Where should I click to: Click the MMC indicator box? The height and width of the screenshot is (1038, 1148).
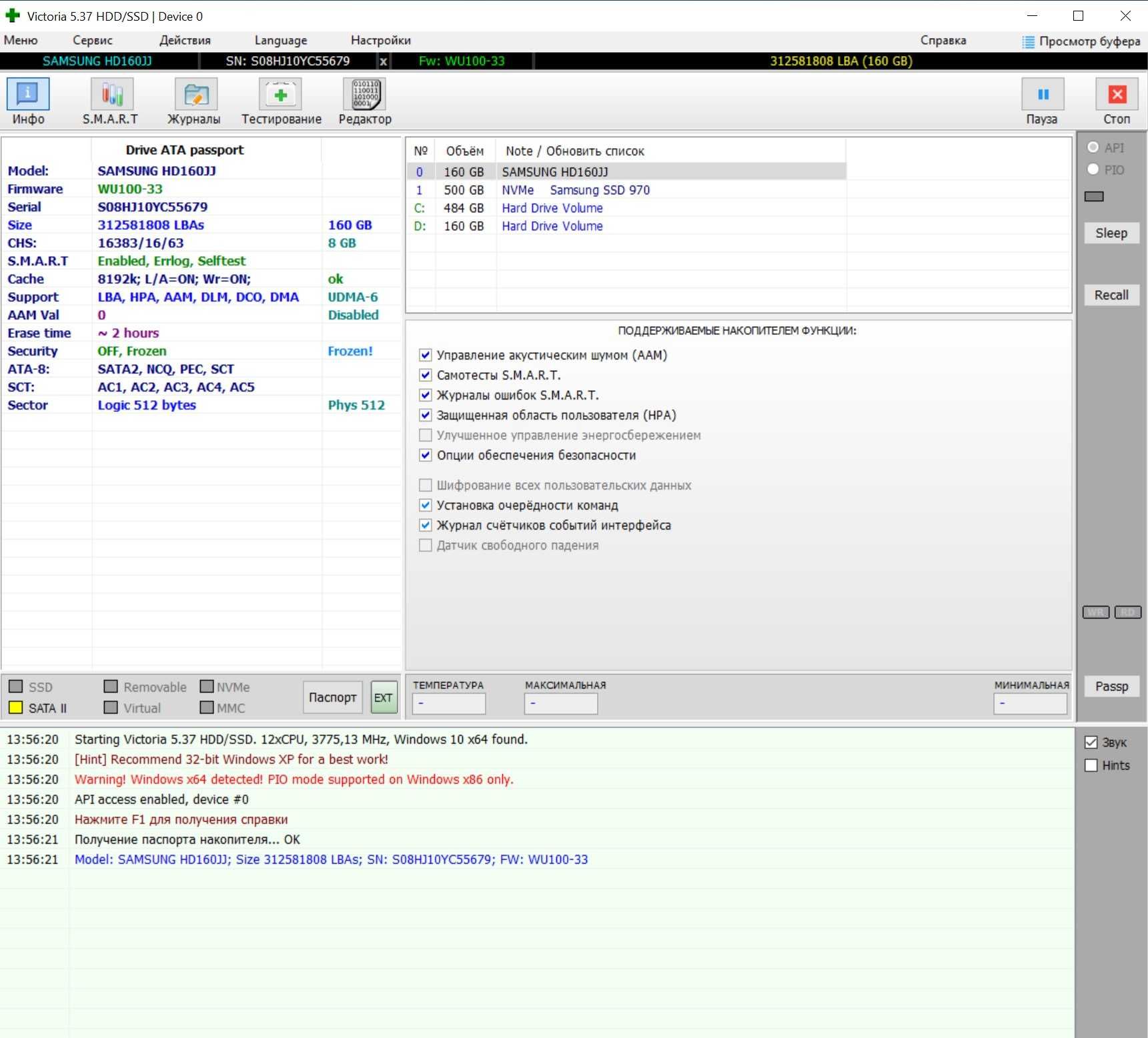pyautogui.click(x=207, y=707)
